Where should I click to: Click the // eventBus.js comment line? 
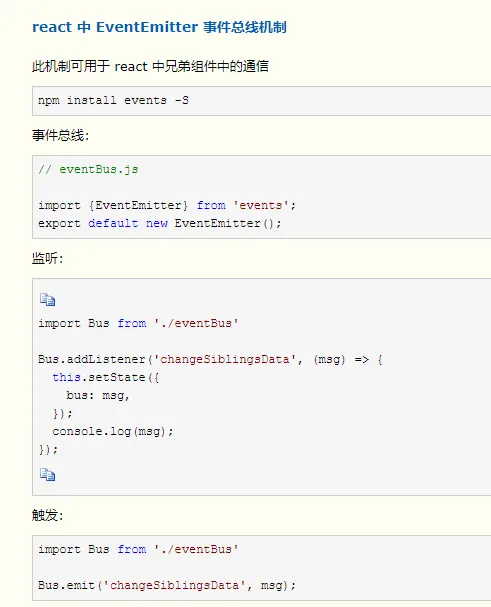tap(88, 170)
